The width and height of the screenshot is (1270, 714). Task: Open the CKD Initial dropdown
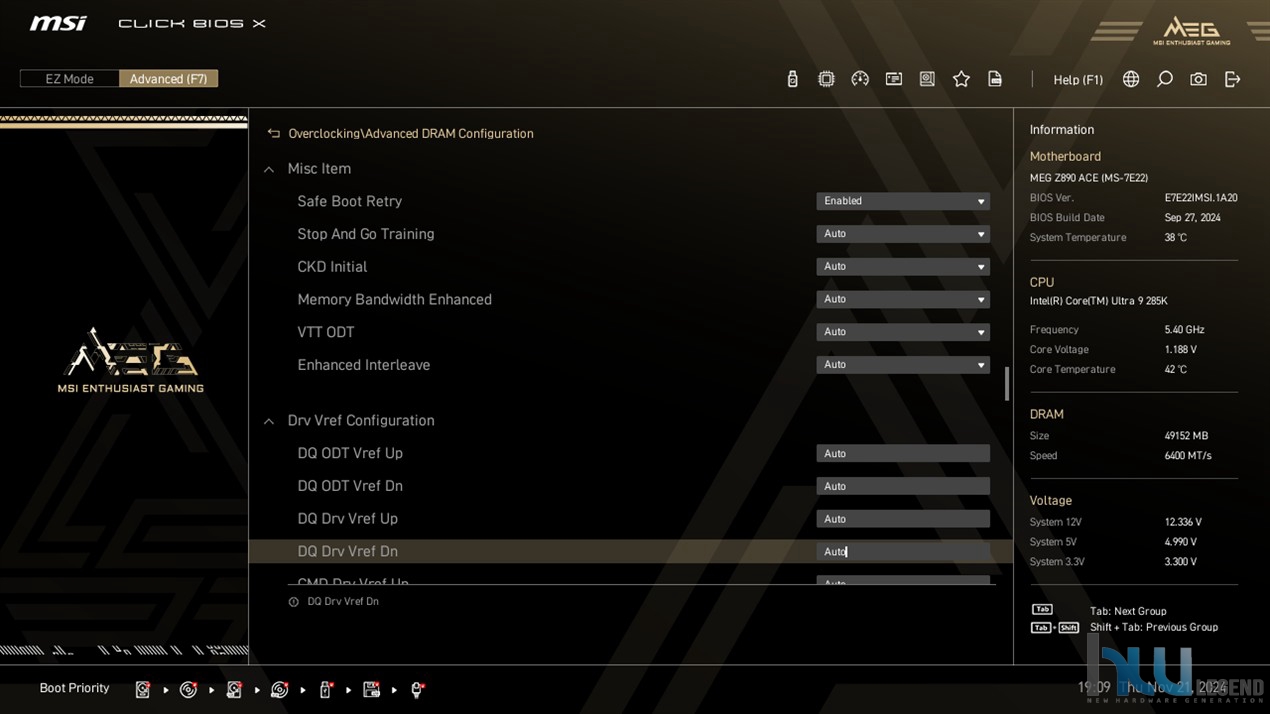click(903, 267)
